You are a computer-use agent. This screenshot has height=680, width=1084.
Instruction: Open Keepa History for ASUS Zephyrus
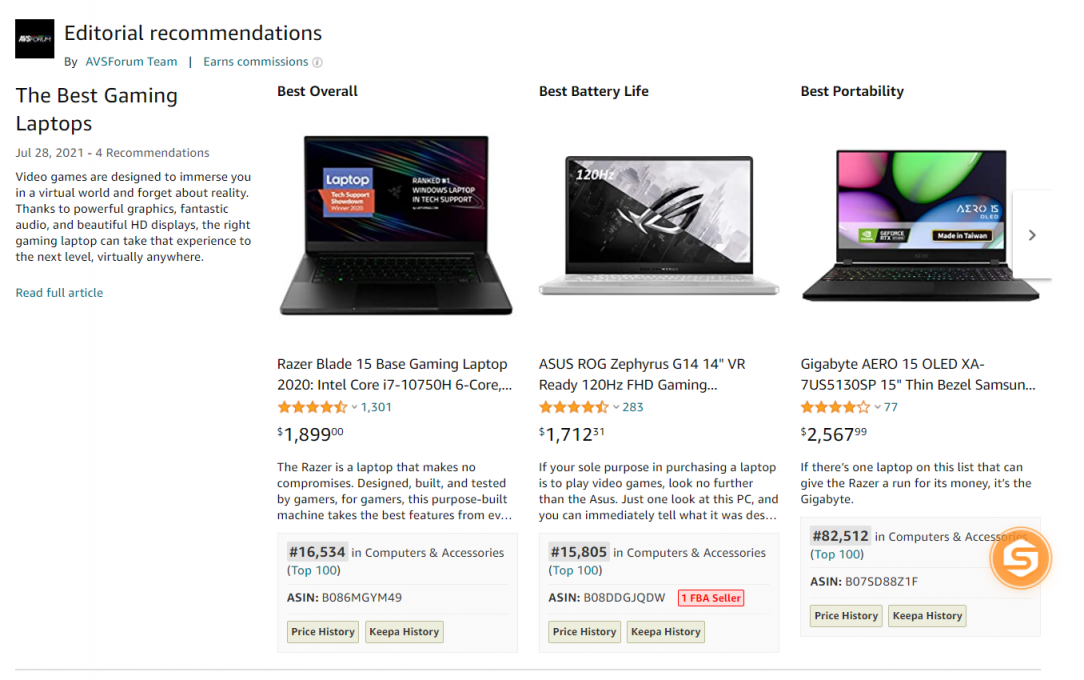click(666, 632)
